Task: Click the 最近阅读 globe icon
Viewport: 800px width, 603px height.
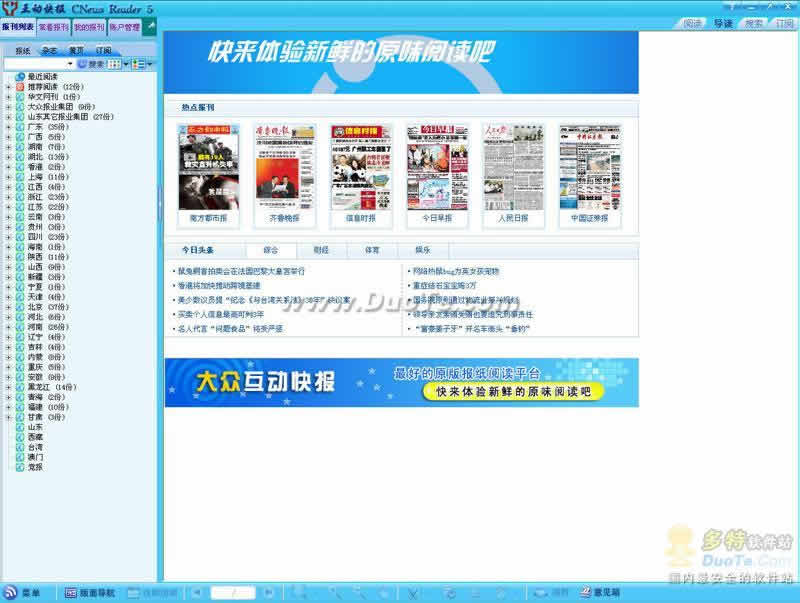Action: click(x=20, y=77)
